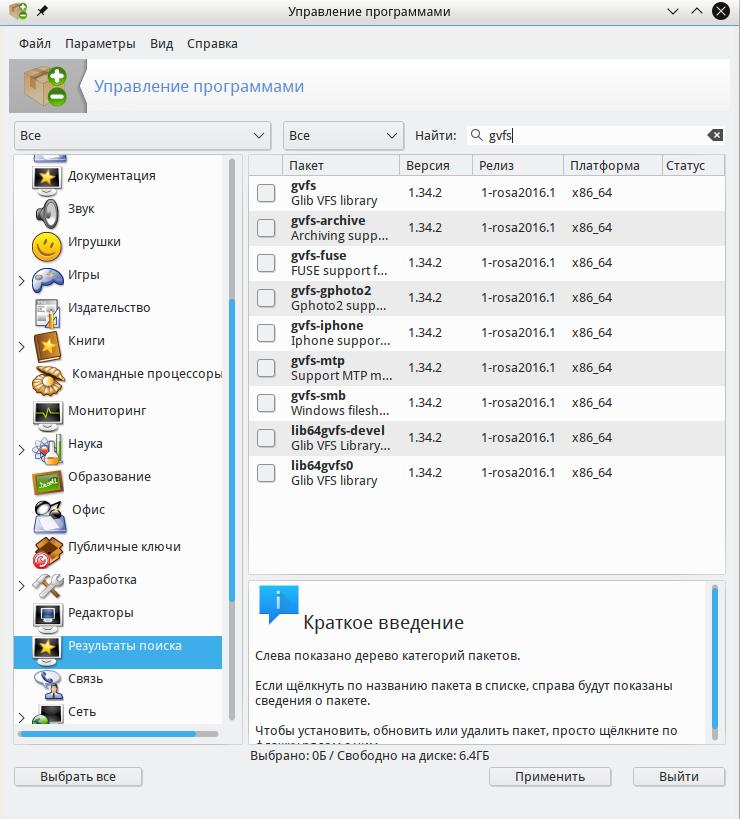The height and width of the screenshot is (819, 740).
Task: Click the Офис category icon
Action: (x=49, y=516)
